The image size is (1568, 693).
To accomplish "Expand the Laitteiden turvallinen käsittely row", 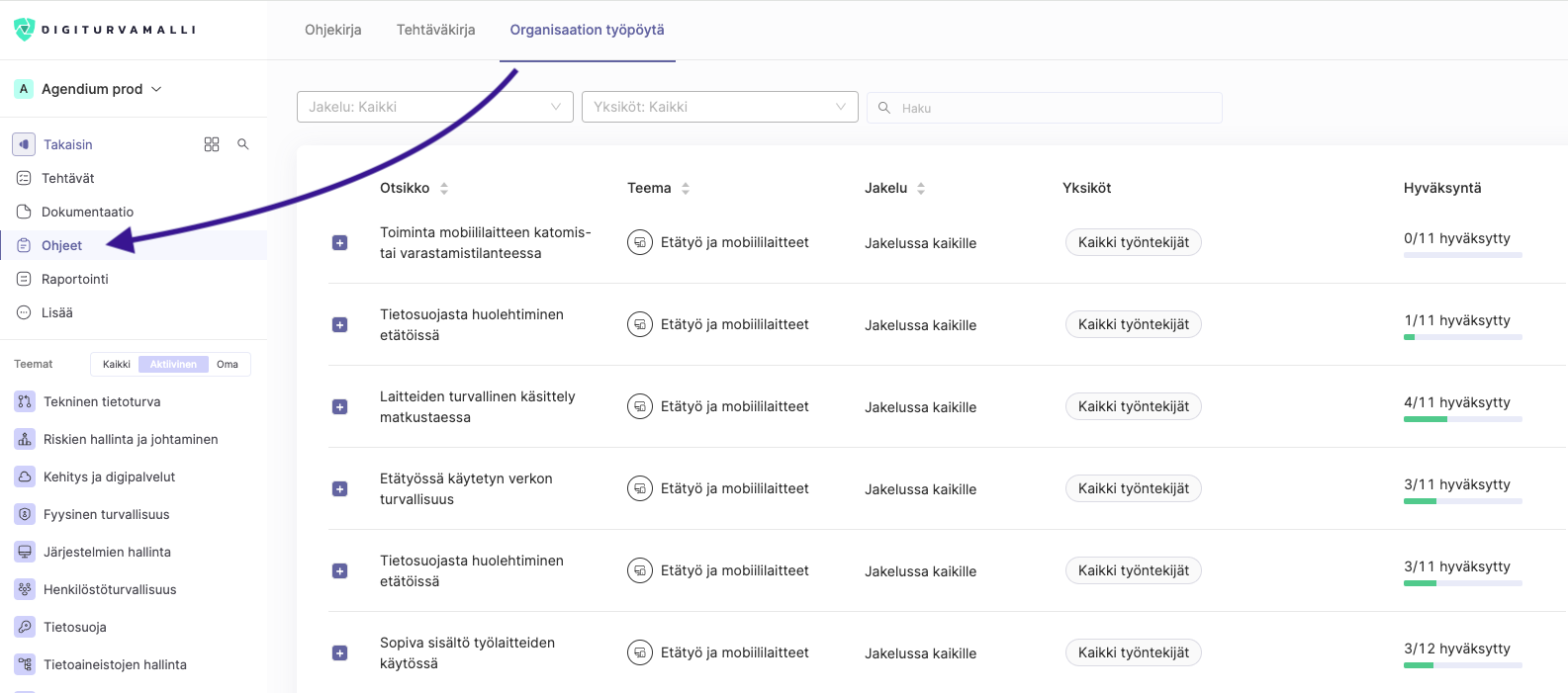I will point(339,406).
